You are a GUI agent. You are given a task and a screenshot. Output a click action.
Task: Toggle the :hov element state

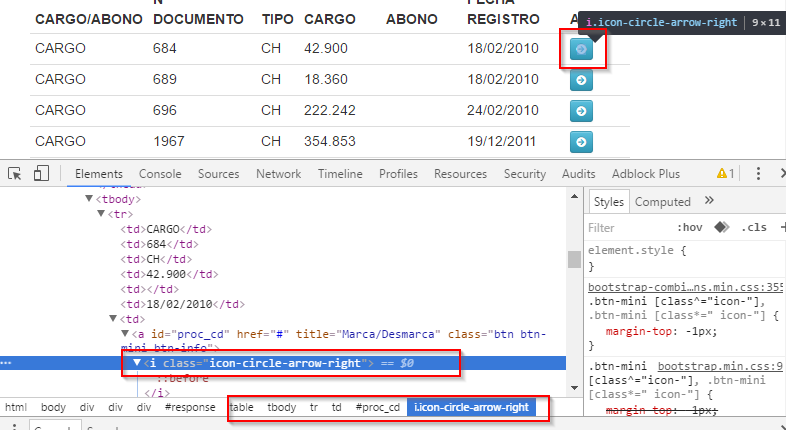pos(689,228)
